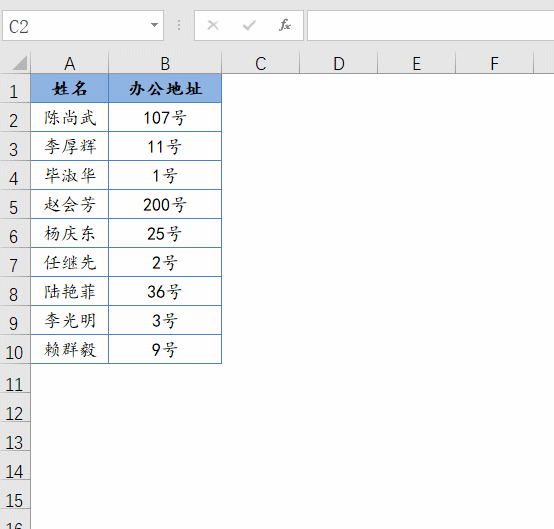Select column C header
Viewport: 554px width, 529px height.
coord(260,64)
